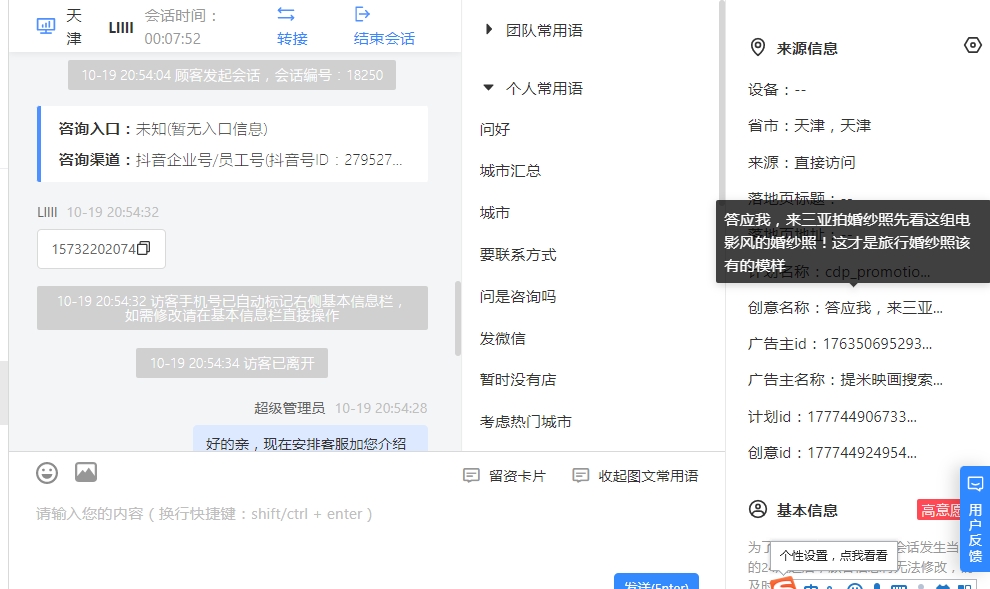The width and height of the screenshot is (990, 589).
Task: Click the 省市：天津，天津 row
Action: coord(809,126)
